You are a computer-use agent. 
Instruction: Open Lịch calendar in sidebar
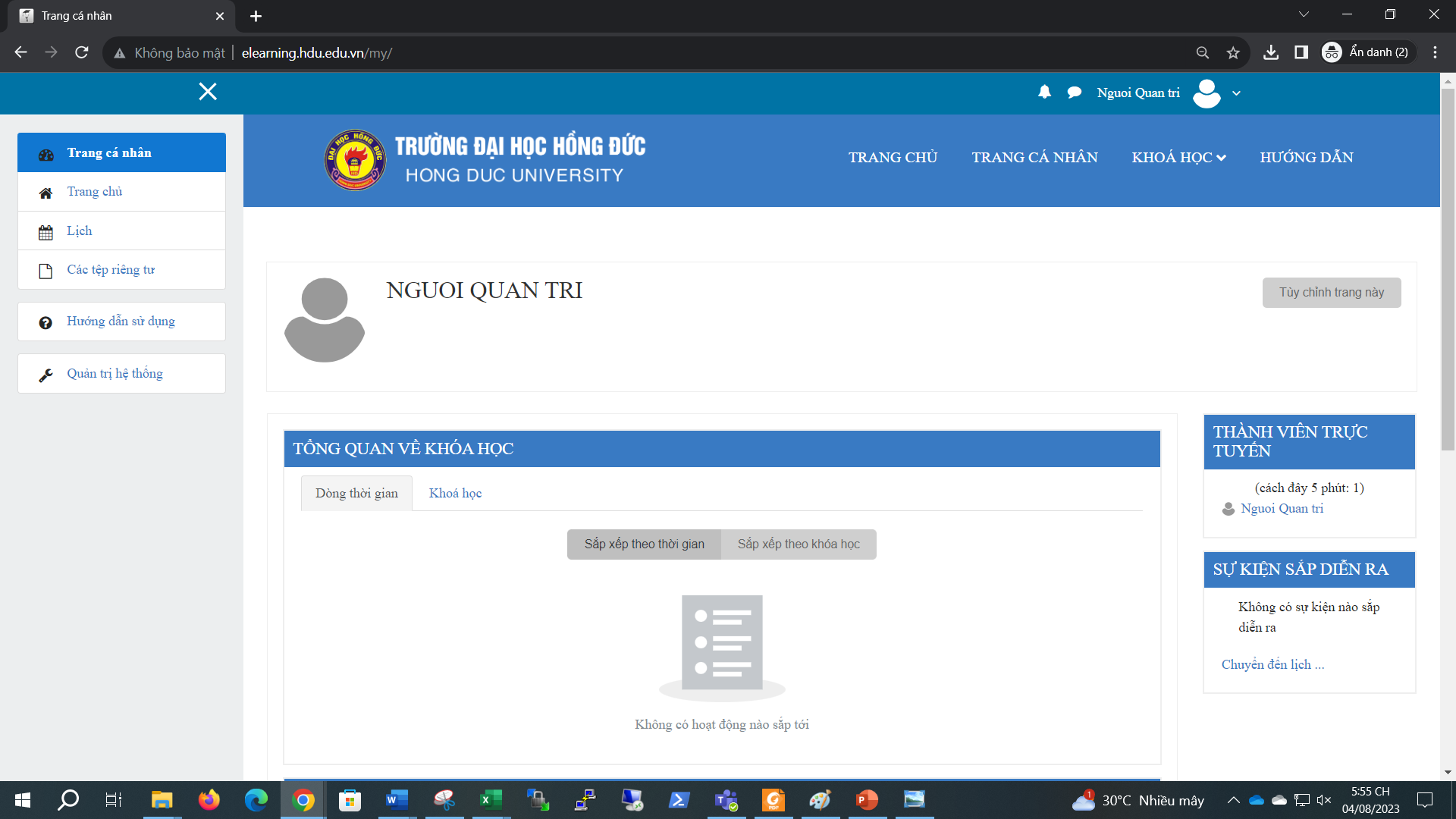[121, 231]
